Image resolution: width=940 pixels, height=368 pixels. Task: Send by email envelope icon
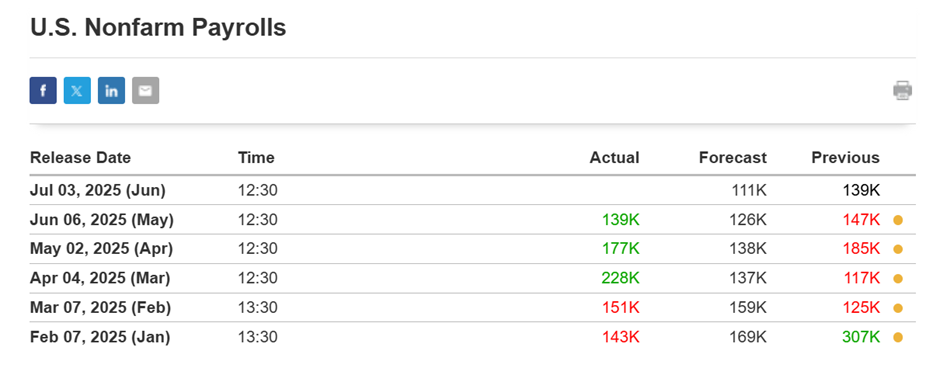tap(146, 91)
